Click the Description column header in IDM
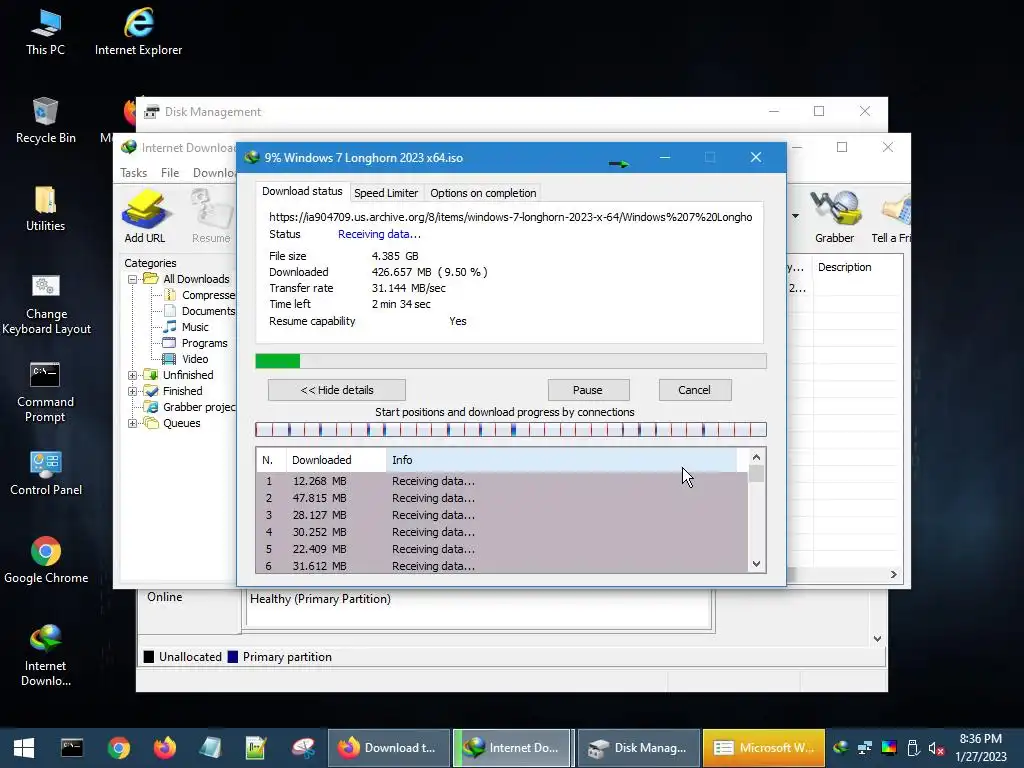The image size is (1024, 768). coord(857,267)
